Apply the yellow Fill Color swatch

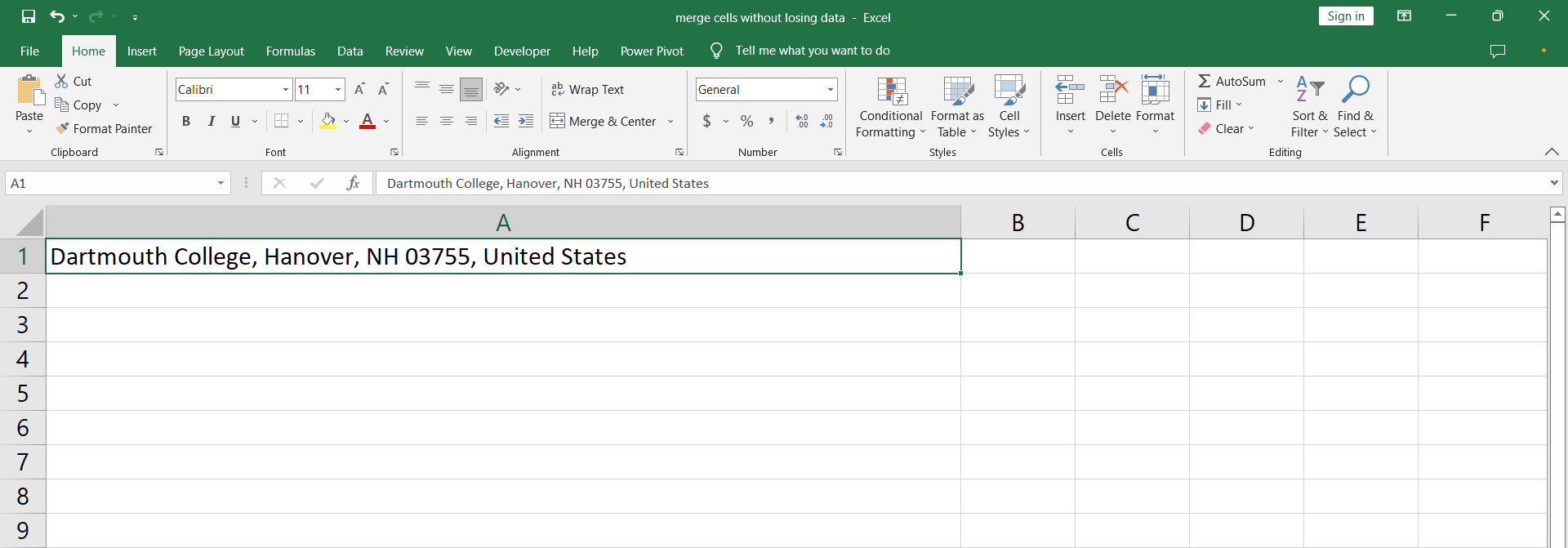tap(328, 121)
